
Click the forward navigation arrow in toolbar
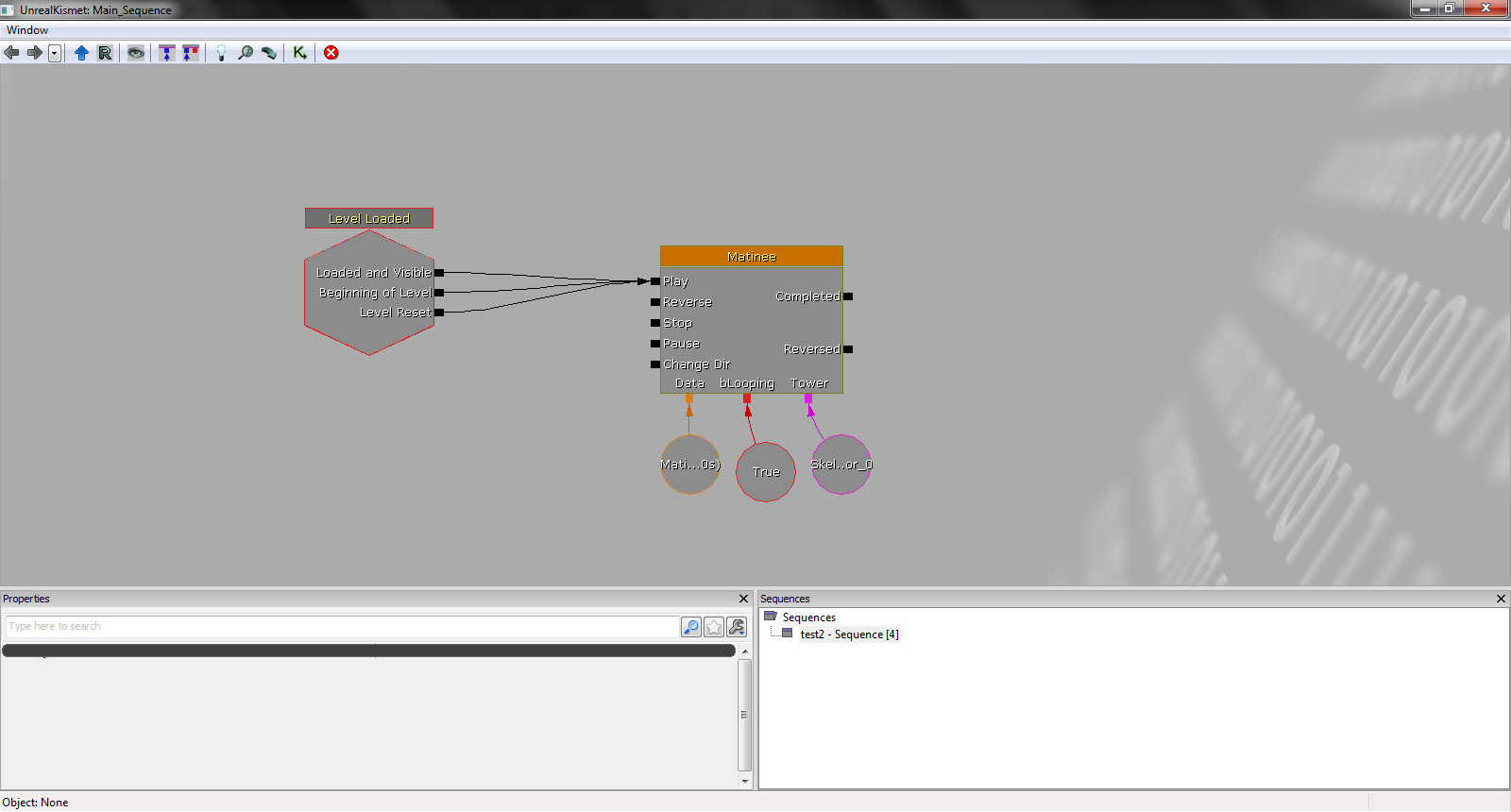(x=34, y=53)
